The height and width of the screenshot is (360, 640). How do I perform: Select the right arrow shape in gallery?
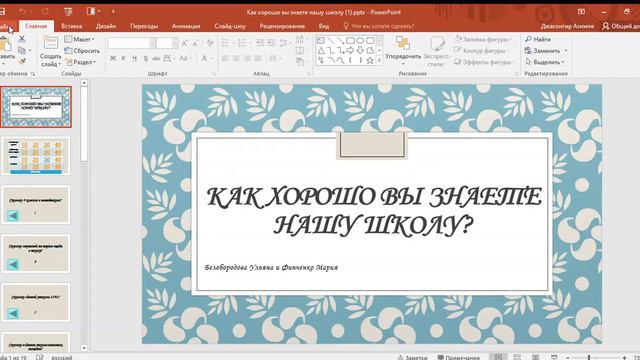pos(350,50)
